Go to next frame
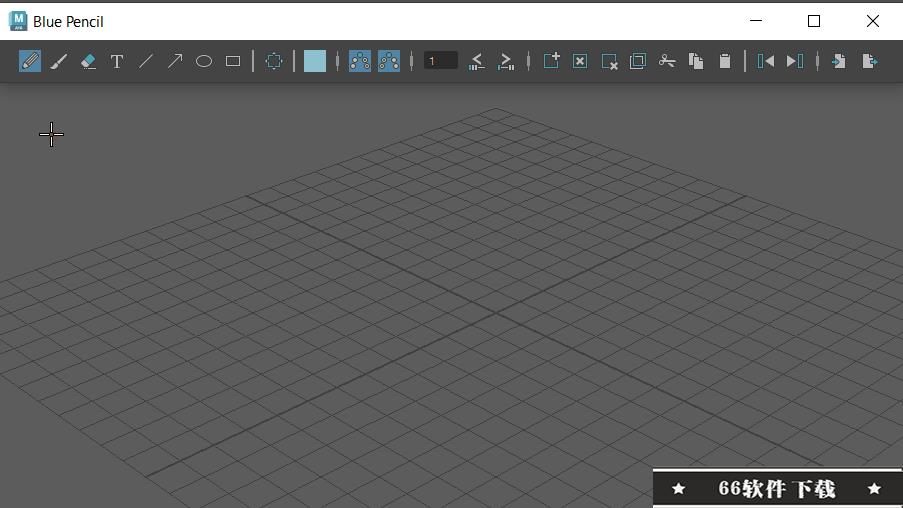 795,61
